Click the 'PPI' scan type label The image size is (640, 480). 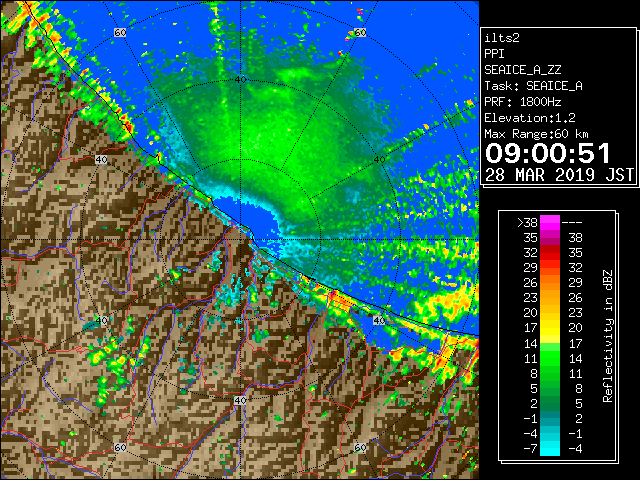click(x=494, y=54)
